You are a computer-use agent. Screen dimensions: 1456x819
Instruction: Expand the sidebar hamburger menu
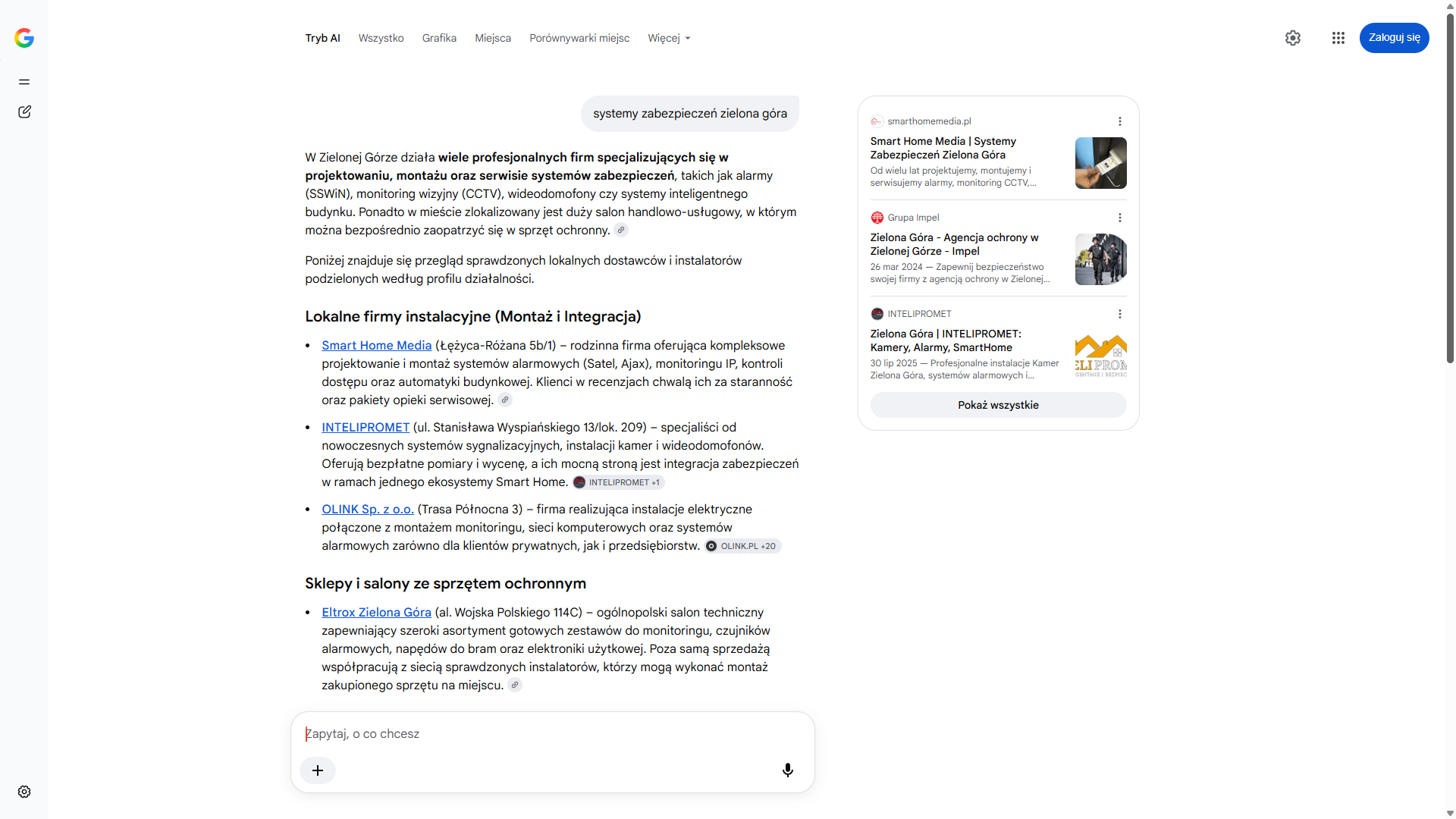[x=24, y=82]
